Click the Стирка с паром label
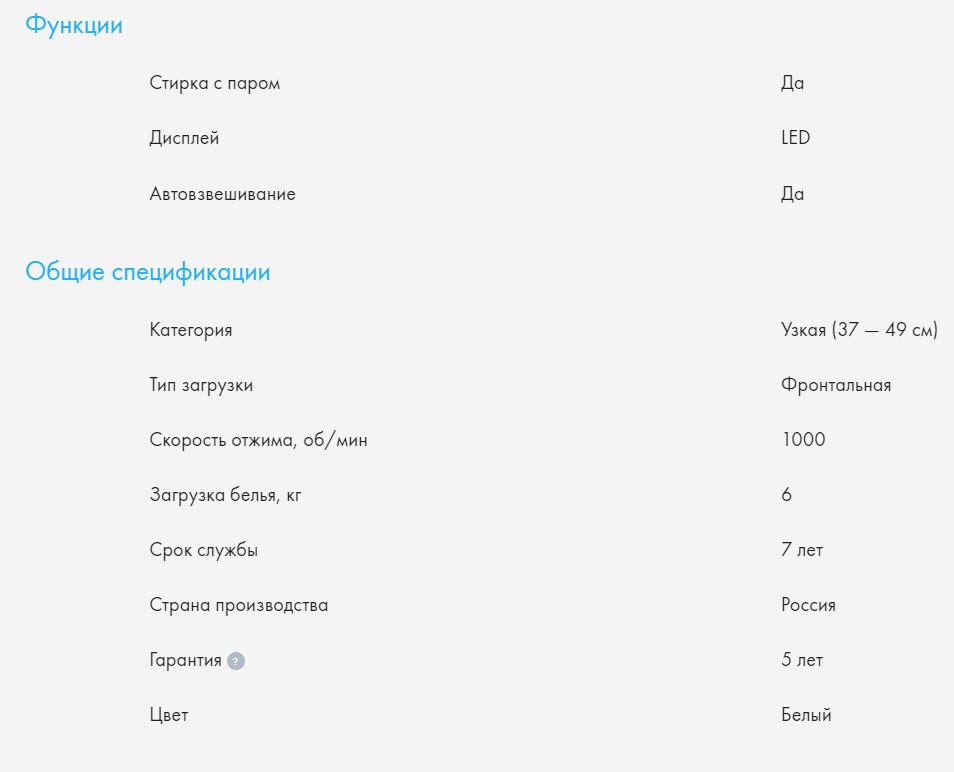Viewport: 954px width, 772px height. [x=215, y=83]
